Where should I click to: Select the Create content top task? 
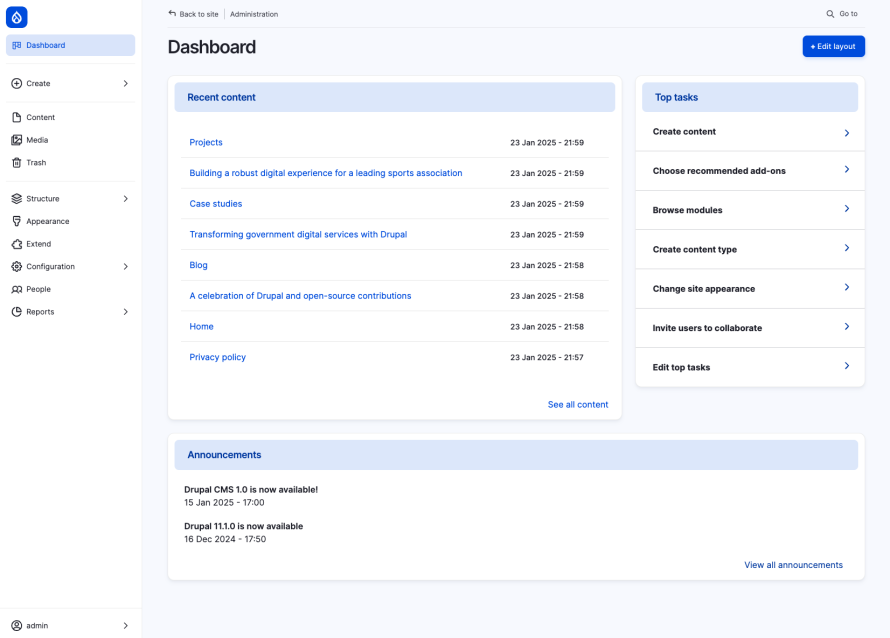(750, 132)
